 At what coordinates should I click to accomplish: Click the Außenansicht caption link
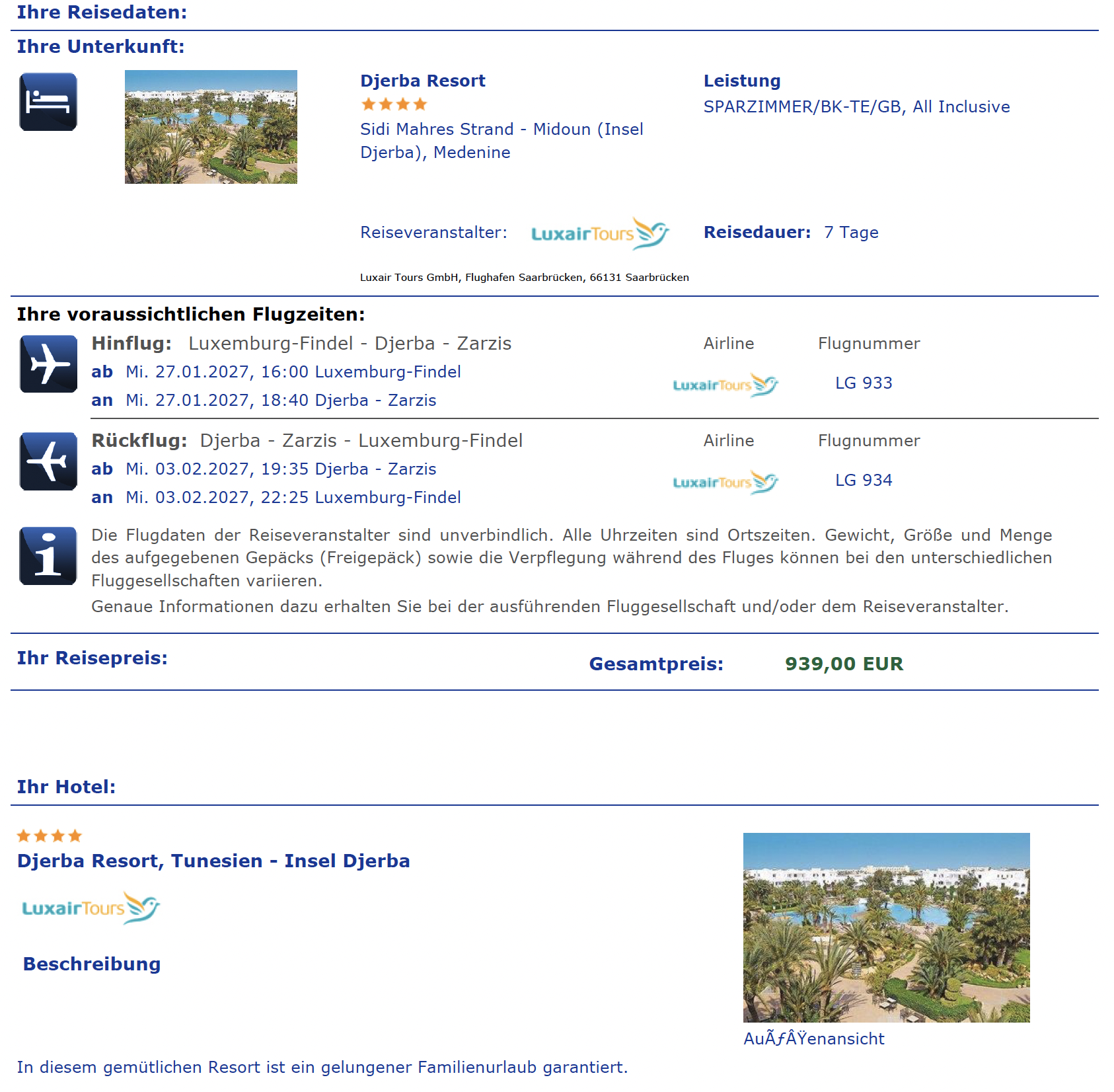coord(813,1038)
